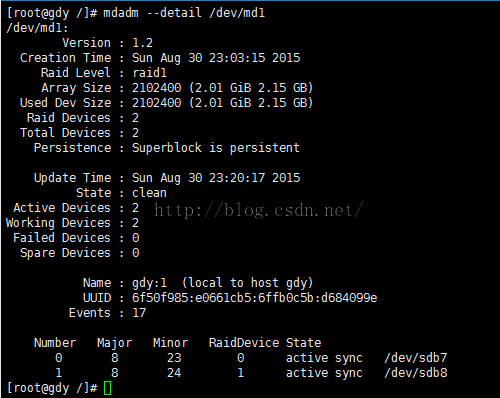Click the Update Time date value
The image size is (500, 398).
[x=216, y=178]
